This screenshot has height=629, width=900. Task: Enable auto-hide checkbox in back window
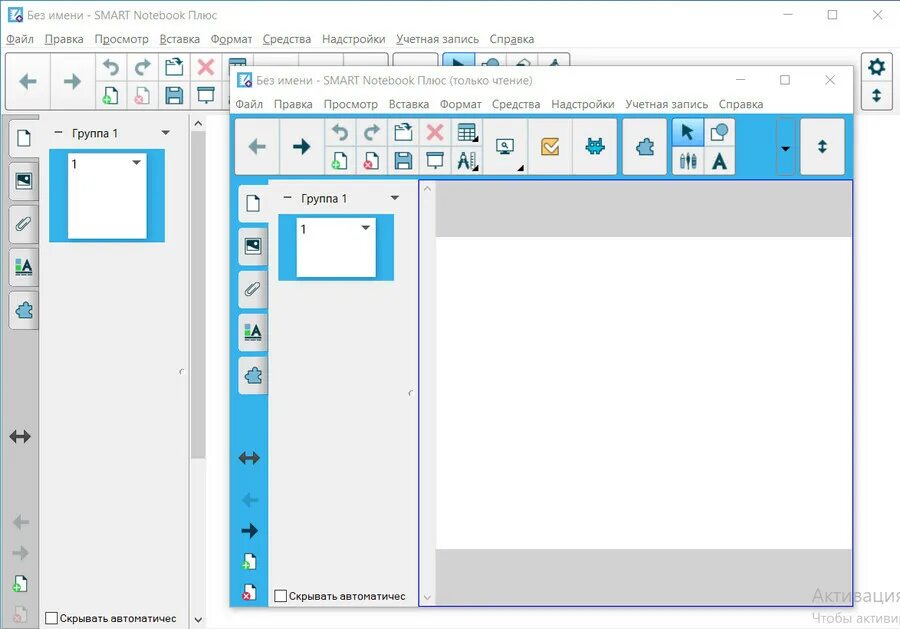(52, 618)
